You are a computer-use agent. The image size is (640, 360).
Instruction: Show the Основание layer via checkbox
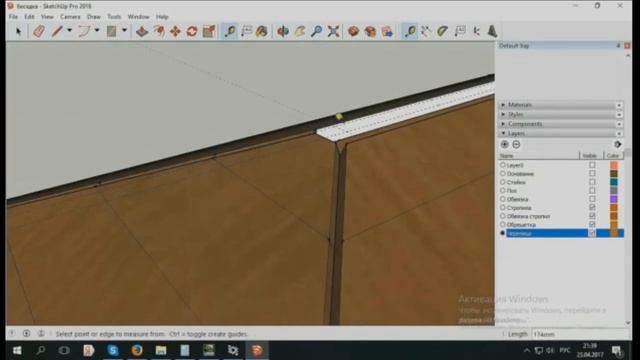[592, 173]
